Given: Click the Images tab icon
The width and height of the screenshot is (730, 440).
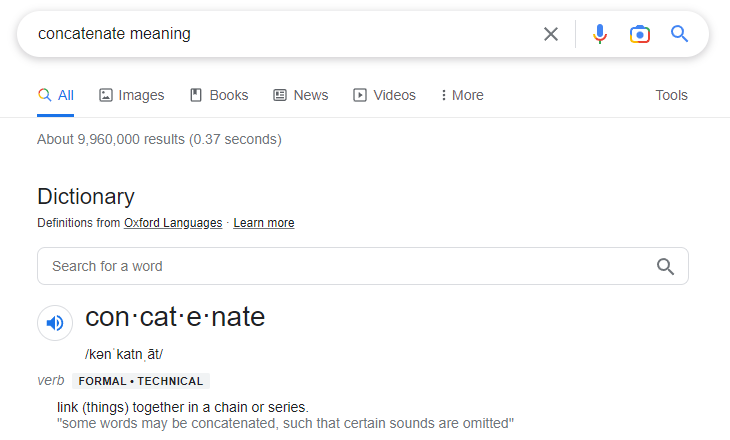Looking at the screenshot, I should [106, 95].
